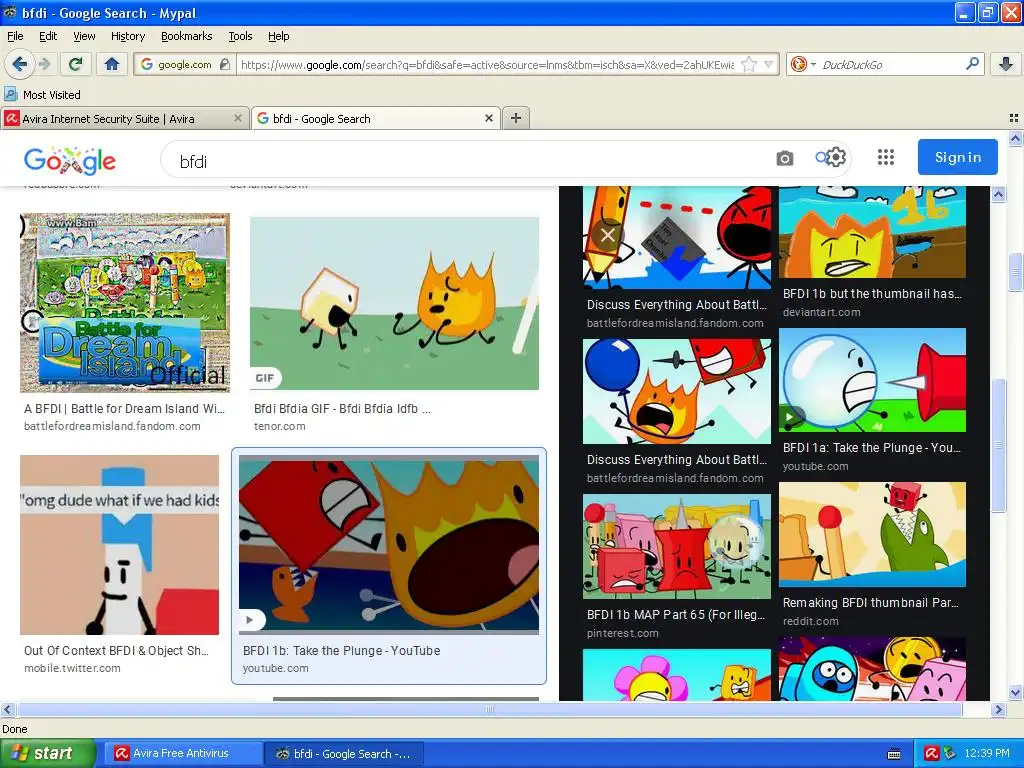Image resolution: width=1024 pixels, height=768 pixels.
Task: Click the Avira tray icon
Action: coord(931,753)
